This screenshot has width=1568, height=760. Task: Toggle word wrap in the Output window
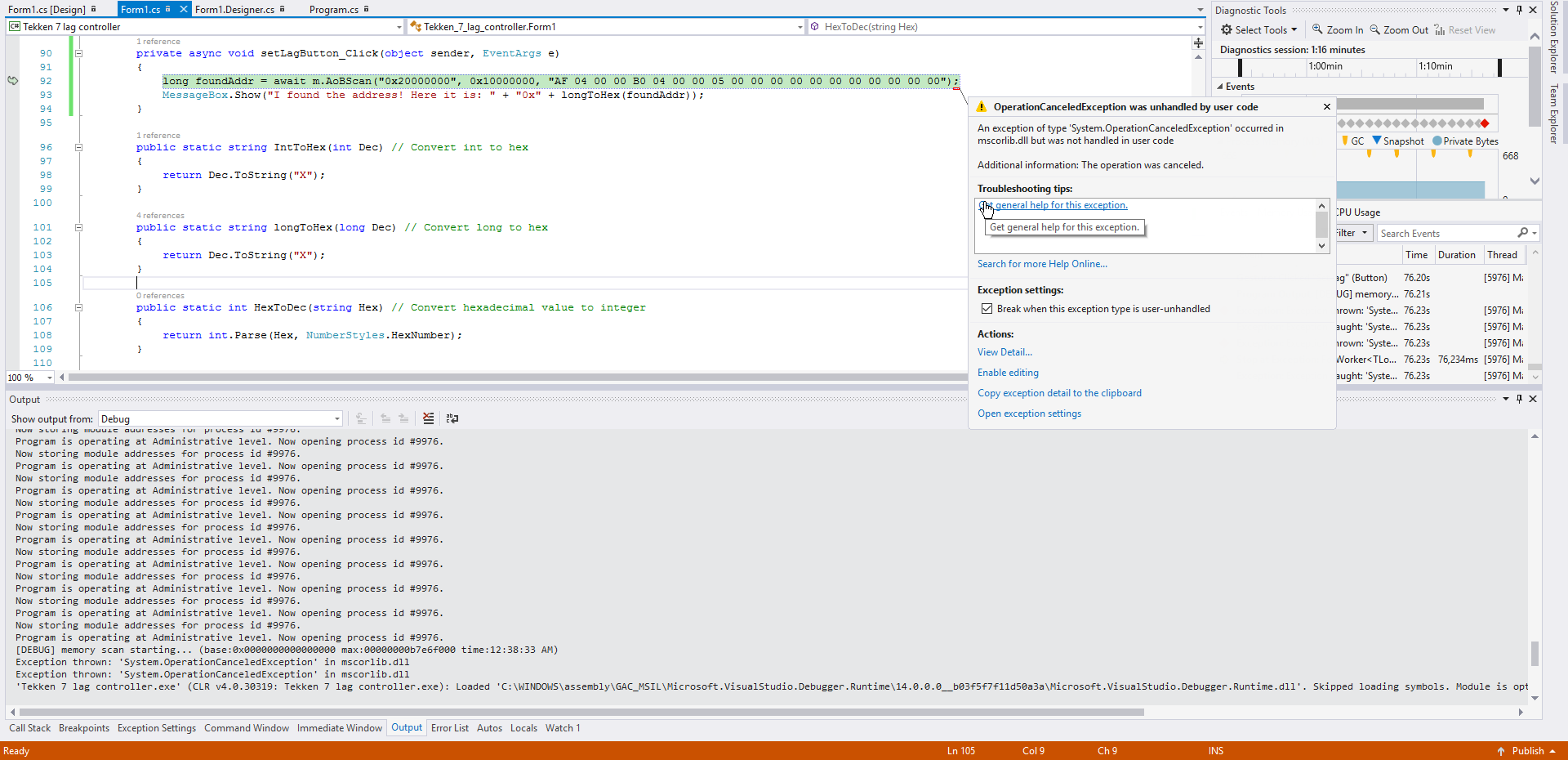tap(452, 418)
